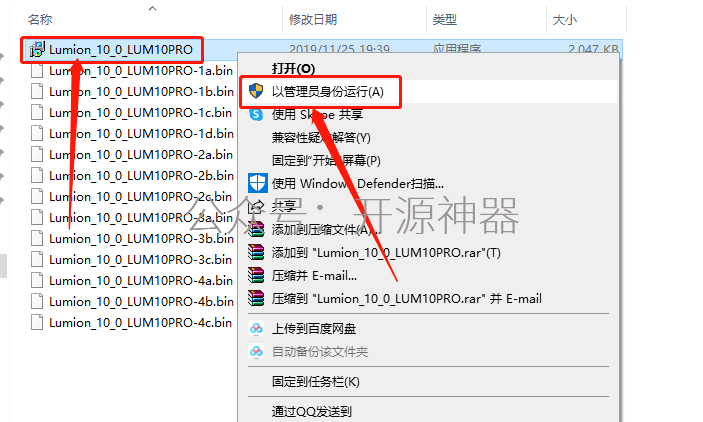Select file name Lumion_10_0_LUM10PRO-3a.bin
The image size is (703, 422).
click(141, 218)
